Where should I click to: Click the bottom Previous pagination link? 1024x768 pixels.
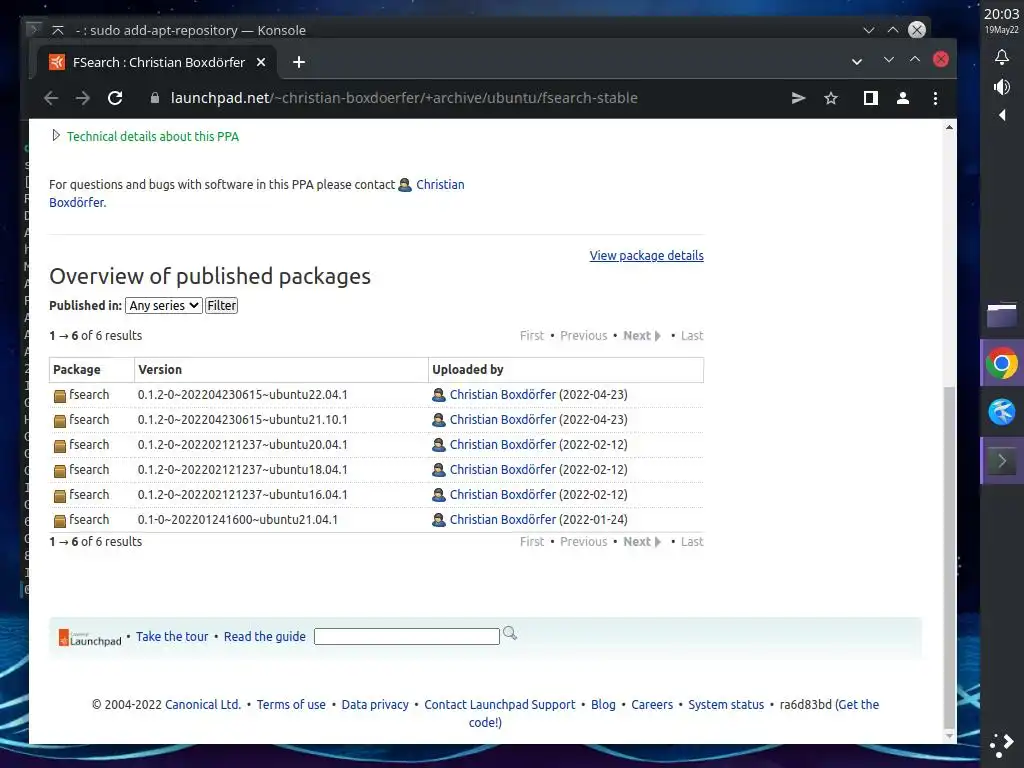click(583, 541)
